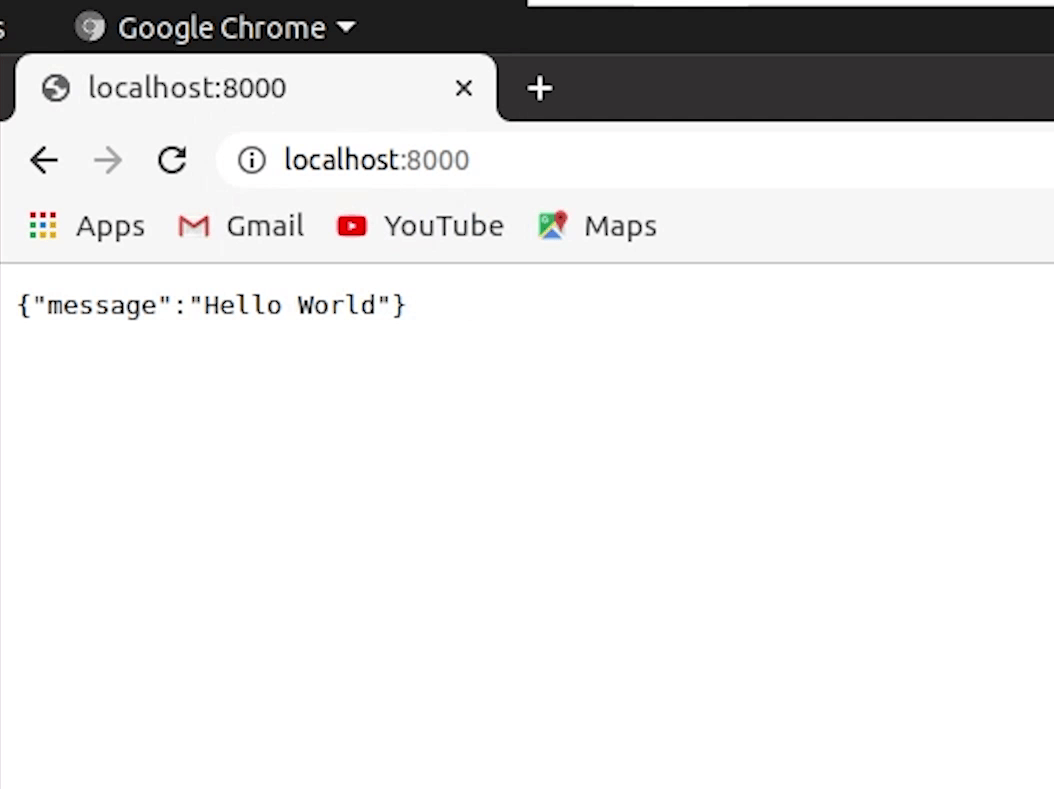
Task: Click the Maps pin icon
Action: coord(552,226)
